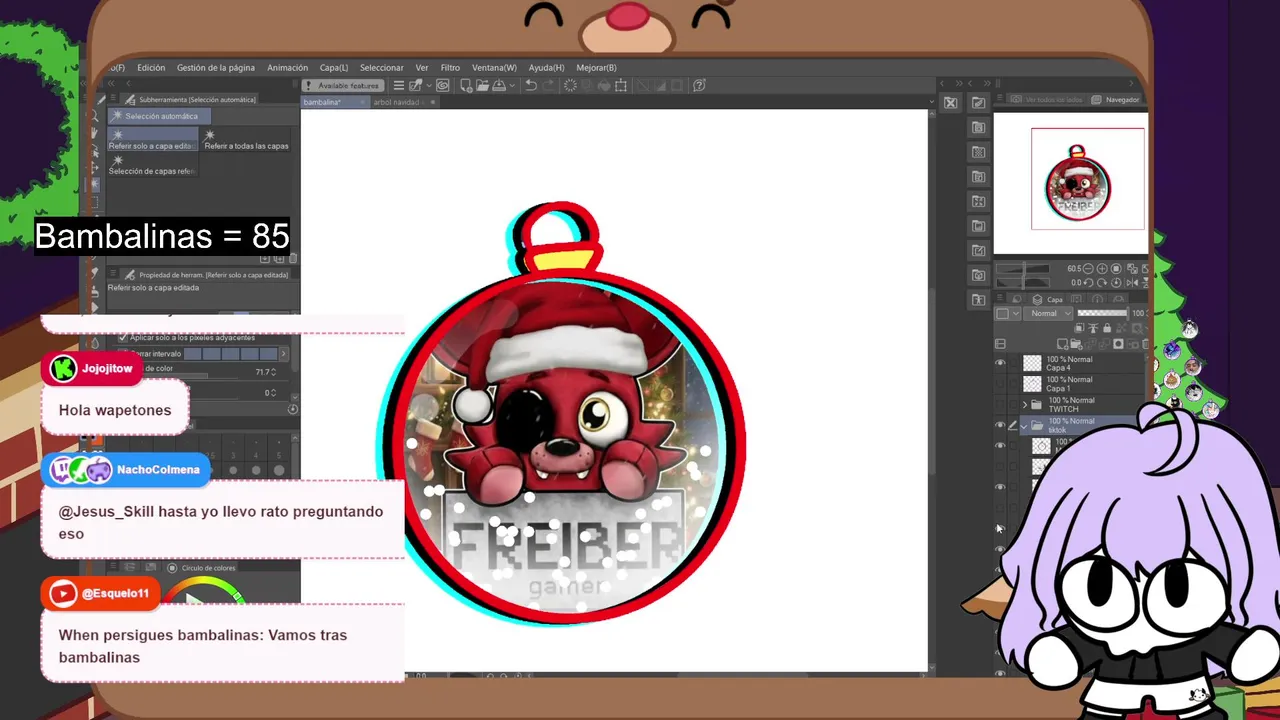The width and height of the screenshot is (1280, 720).
Task: Open the Gestión de la página menu
Action: (x=216, y=68)
